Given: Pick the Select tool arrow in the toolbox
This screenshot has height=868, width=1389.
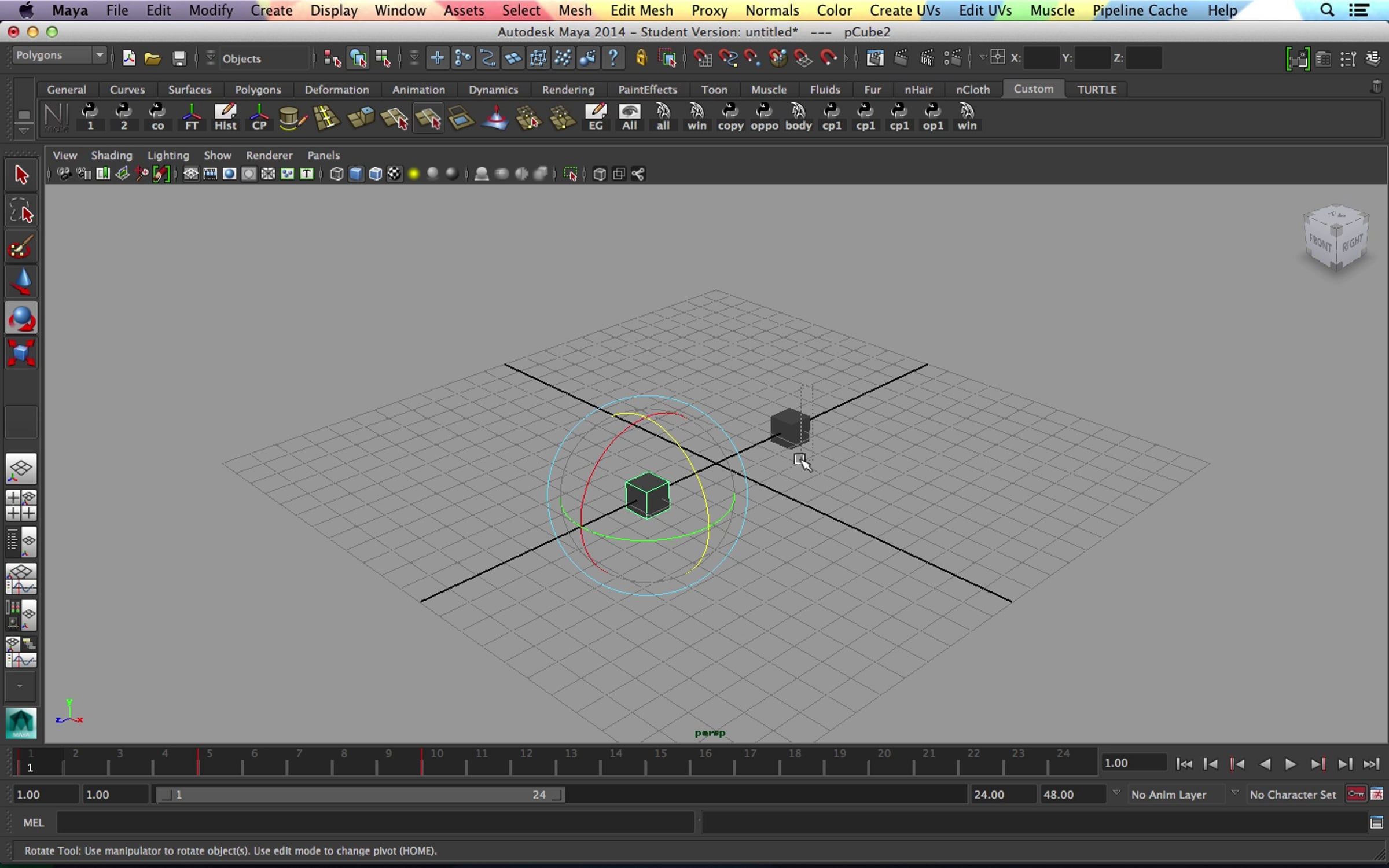Looking at the screenshot, I should pos(21,175).
